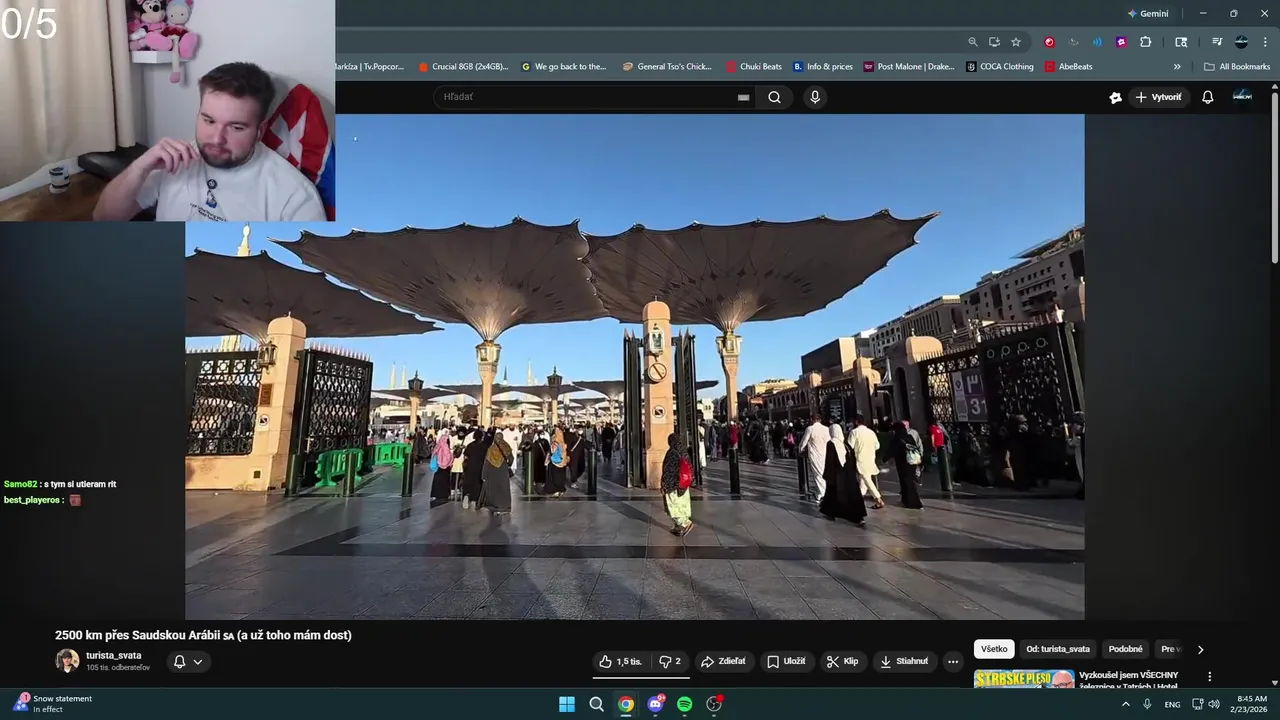
Task: Open the turista_svata channel name link
Action: pos(113,655)
